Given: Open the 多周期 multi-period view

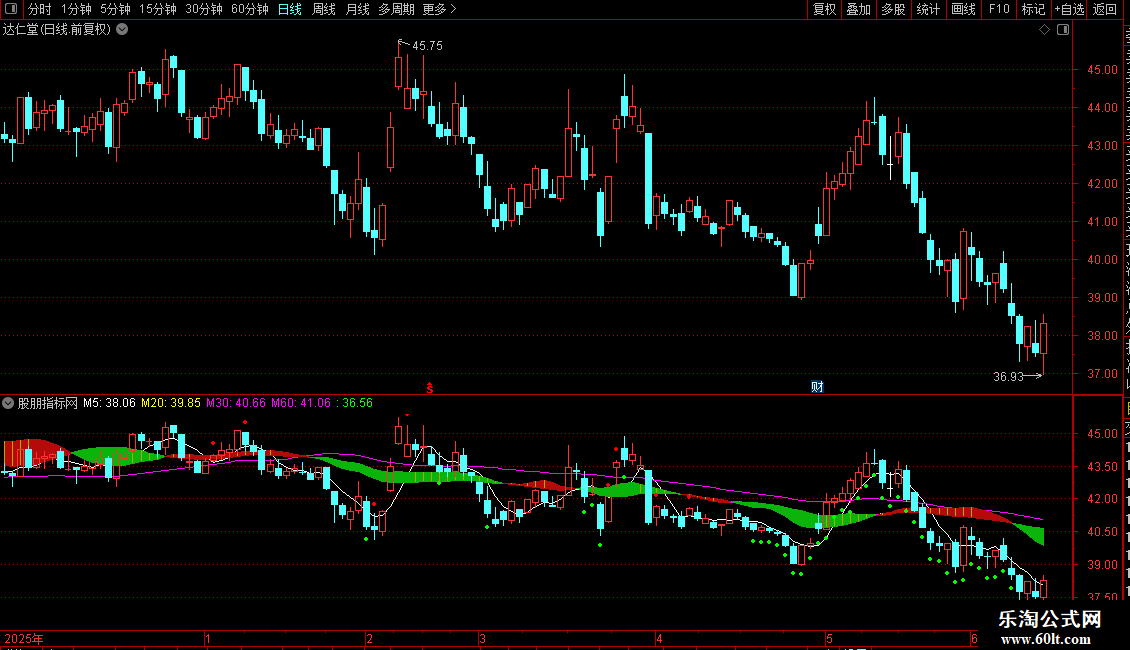Looking at the screenshot, I should [396, 9].
